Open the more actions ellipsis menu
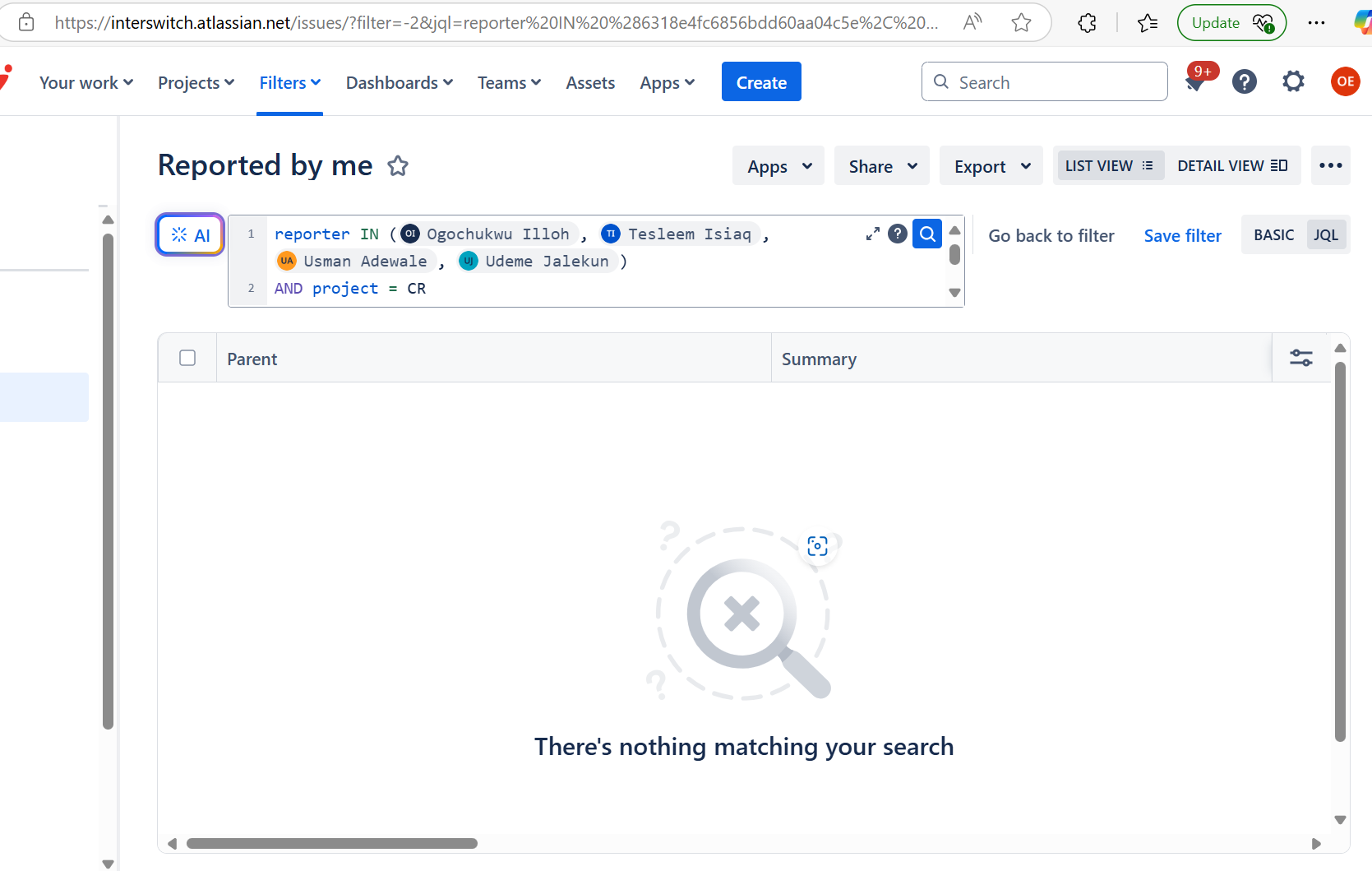The image size is (1372, 871). pos(1330,165)
